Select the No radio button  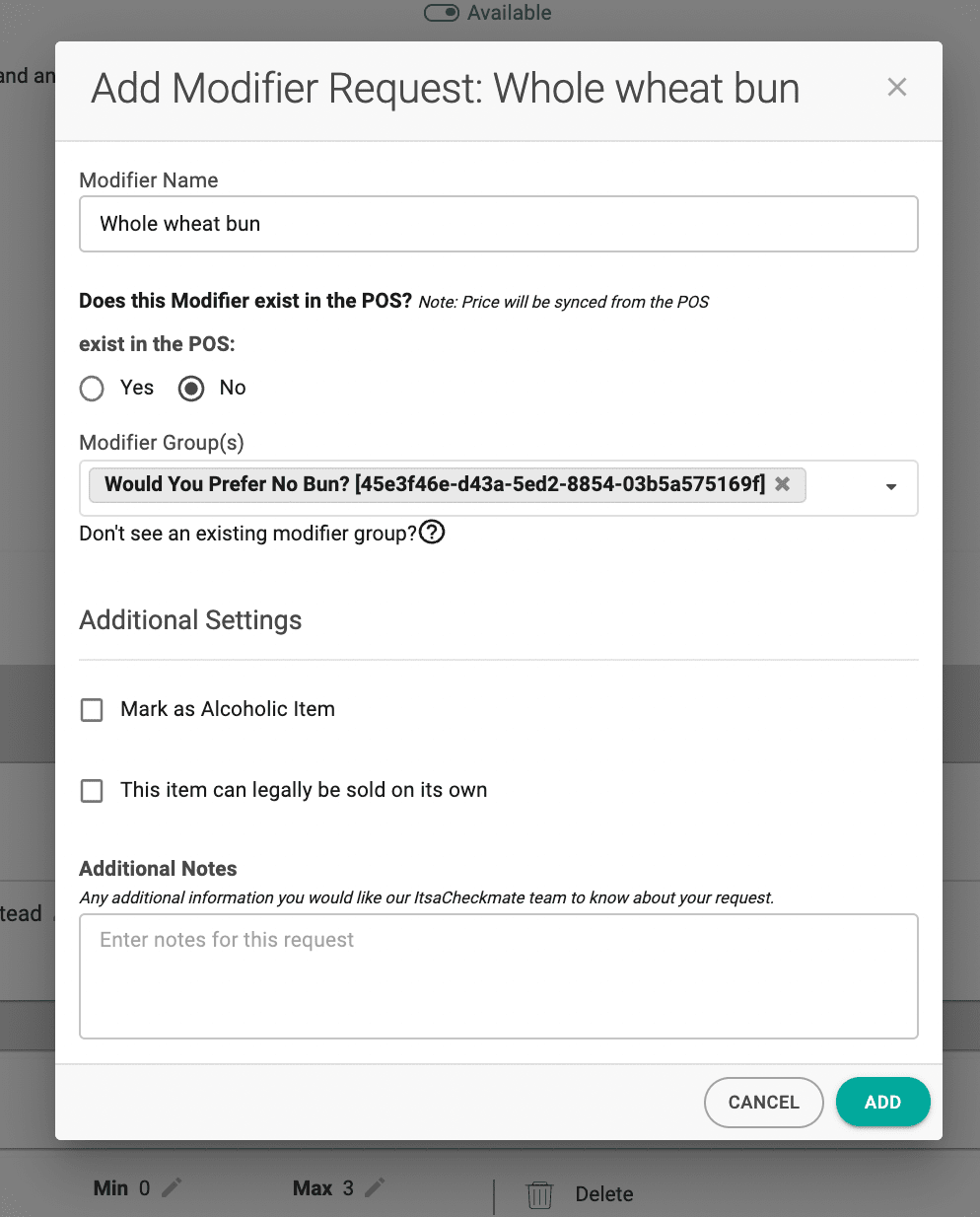pyautogui.click(x=191, y=389)
